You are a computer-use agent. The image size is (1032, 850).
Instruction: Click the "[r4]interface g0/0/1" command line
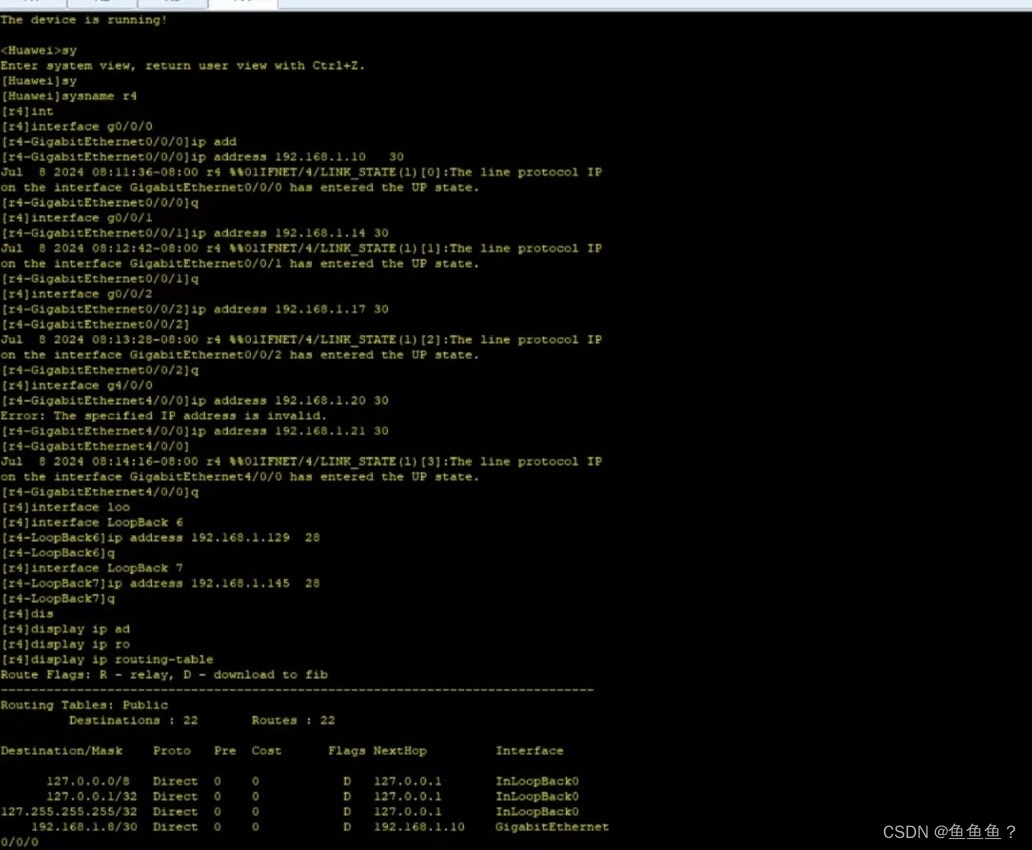77,217
